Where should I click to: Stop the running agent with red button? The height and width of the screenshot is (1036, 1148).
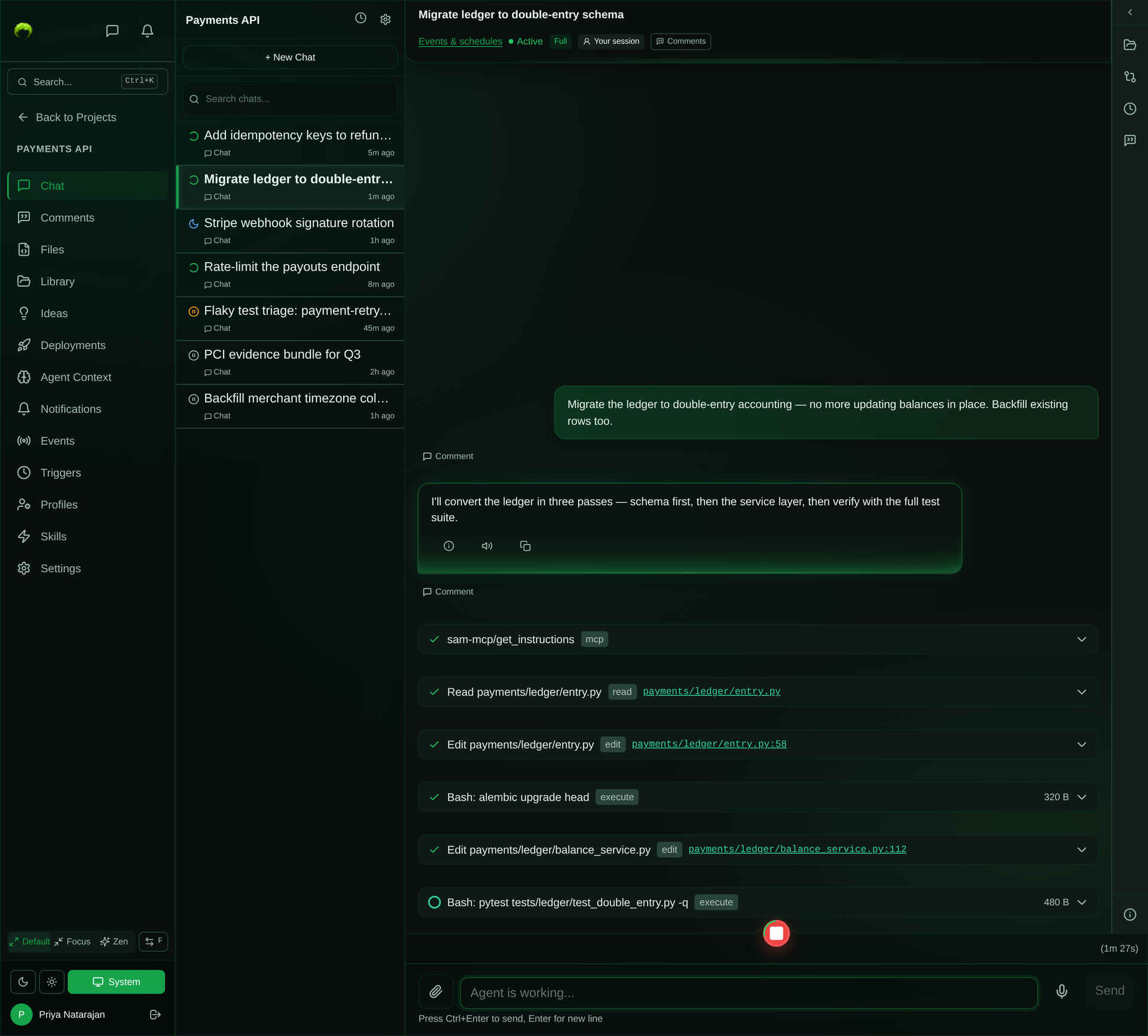point(776,933)
